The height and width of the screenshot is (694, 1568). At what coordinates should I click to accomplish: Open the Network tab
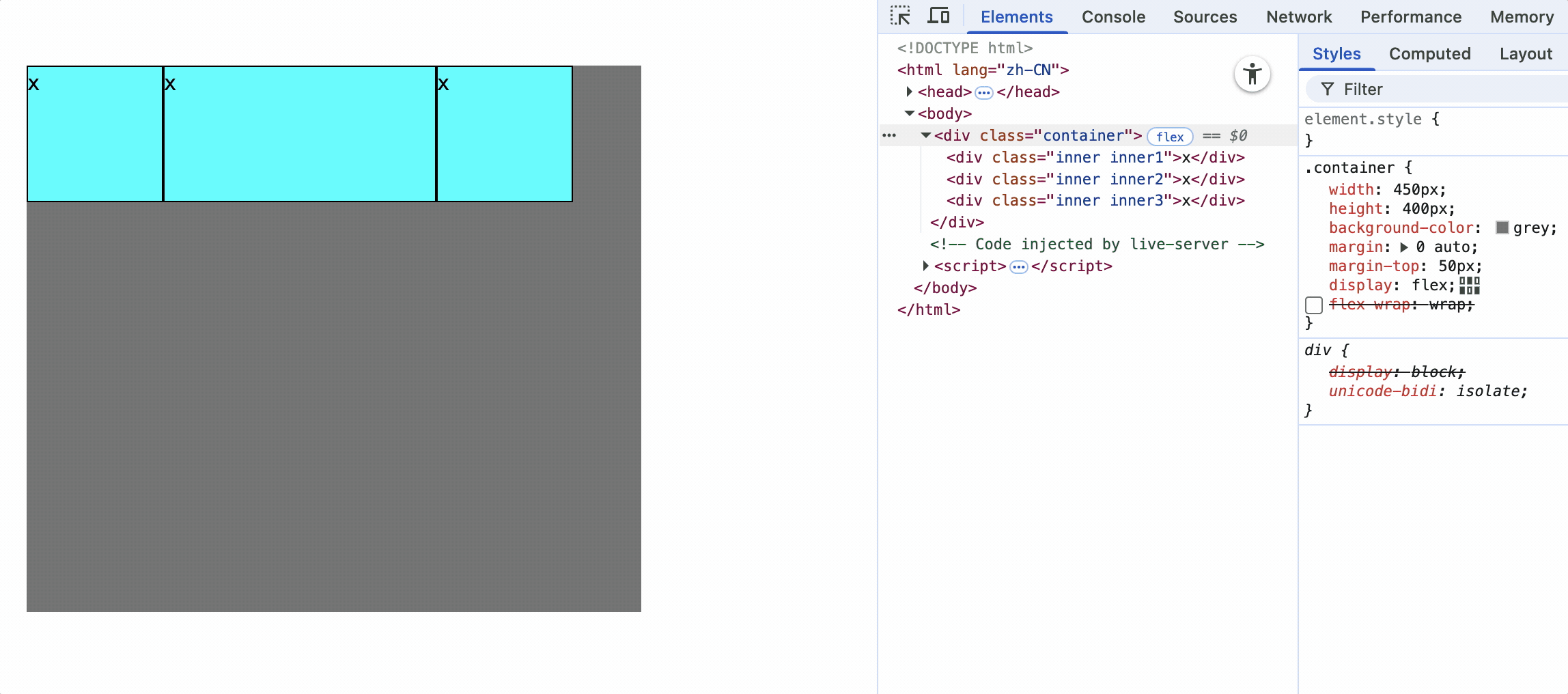[1299, 17]
